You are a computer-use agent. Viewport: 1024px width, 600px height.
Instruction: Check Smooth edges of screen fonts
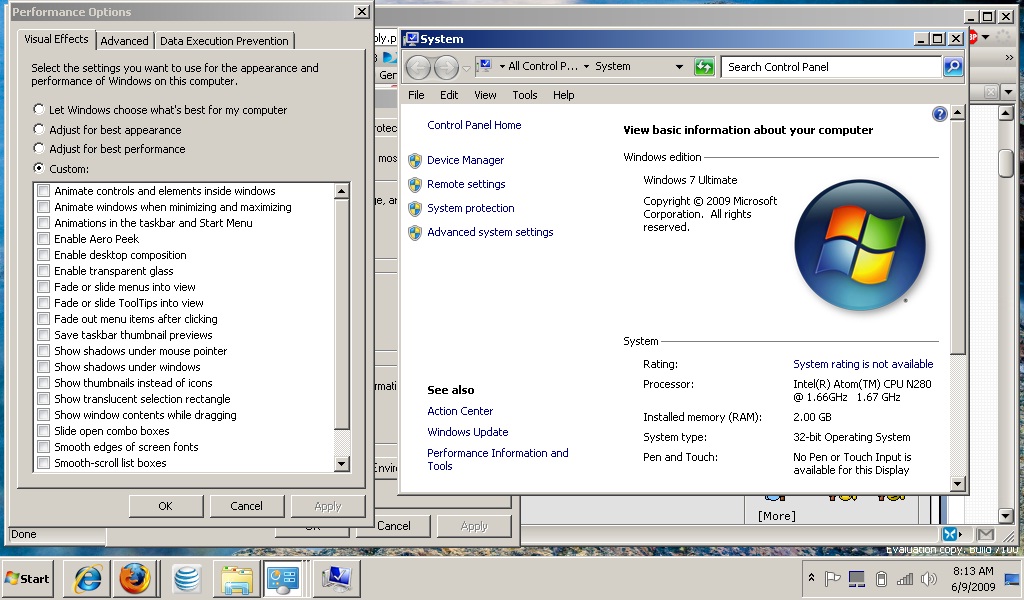click(44, 447)
